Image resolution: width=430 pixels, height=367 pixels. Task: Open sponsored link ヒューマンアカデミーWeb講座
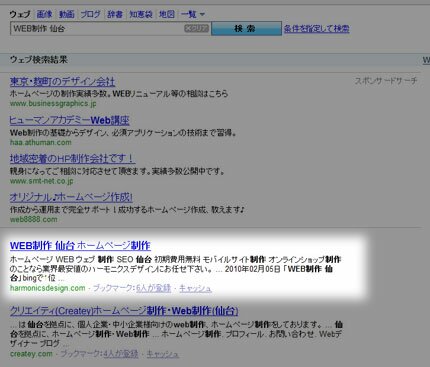[69, 120]
